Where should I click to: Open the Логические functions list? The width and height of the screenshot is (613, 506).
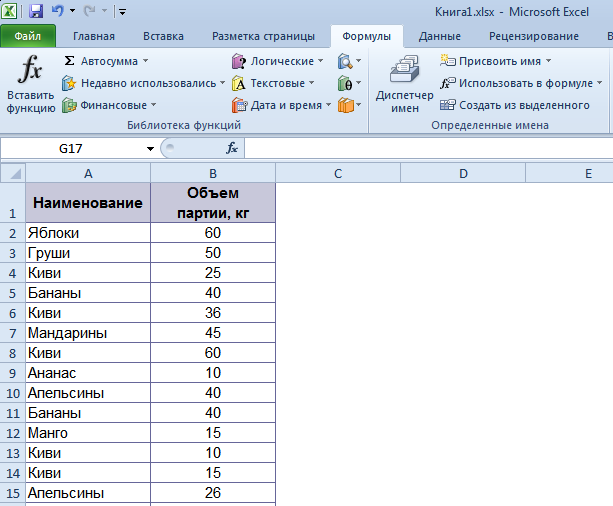[x=277, y=61]
